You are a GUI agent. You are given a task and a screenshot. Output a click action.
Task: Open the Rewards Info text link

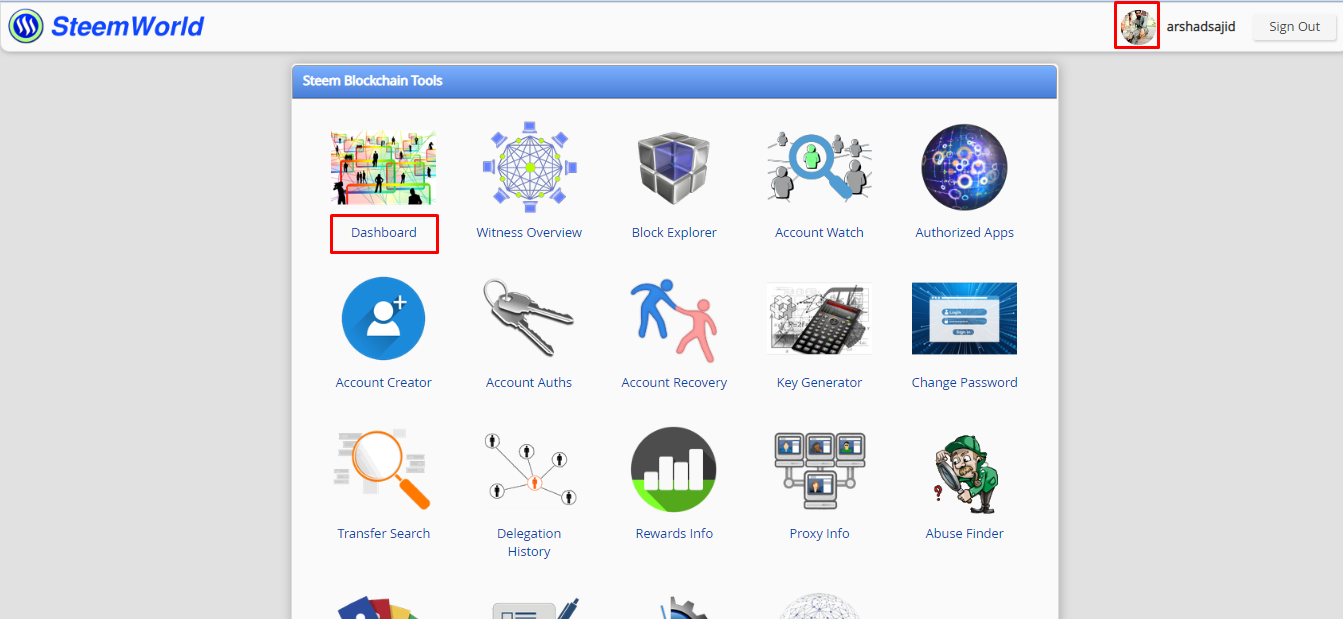coord(674,533)
